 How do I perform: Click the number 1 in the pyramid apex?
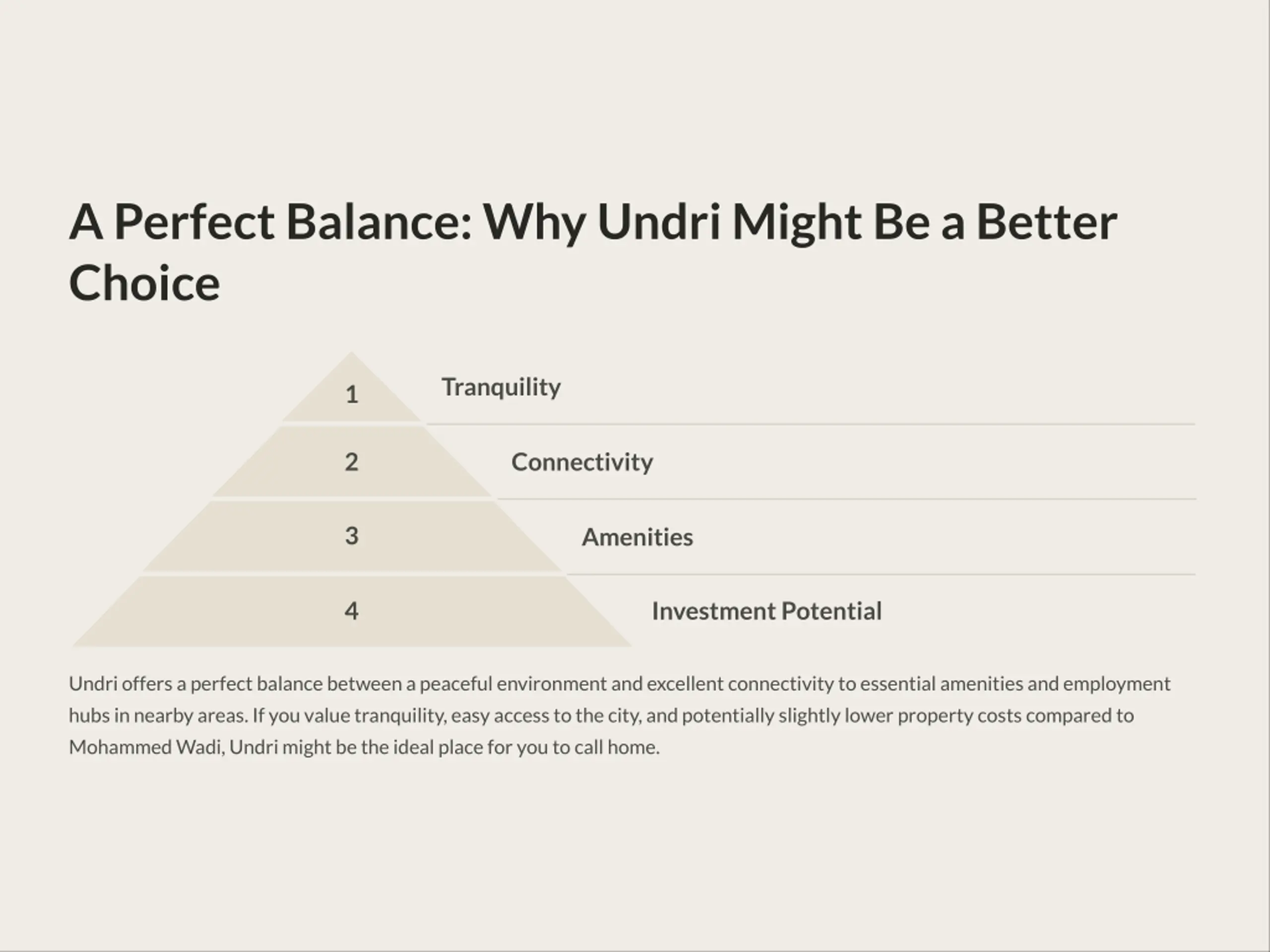coord(352,395)
